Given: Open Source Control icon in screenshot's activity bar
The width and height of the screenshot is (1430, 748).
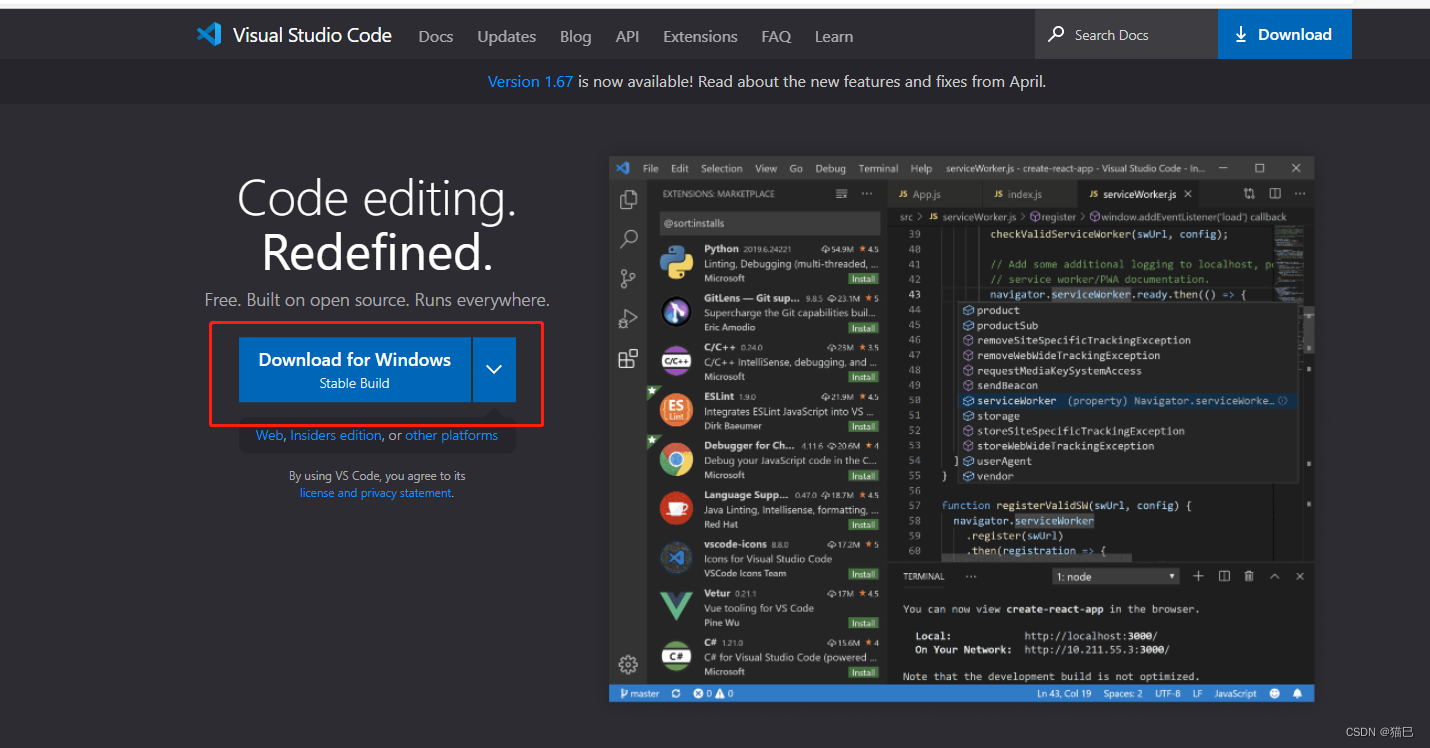Looking at the screenshot, I should (628, 279).
